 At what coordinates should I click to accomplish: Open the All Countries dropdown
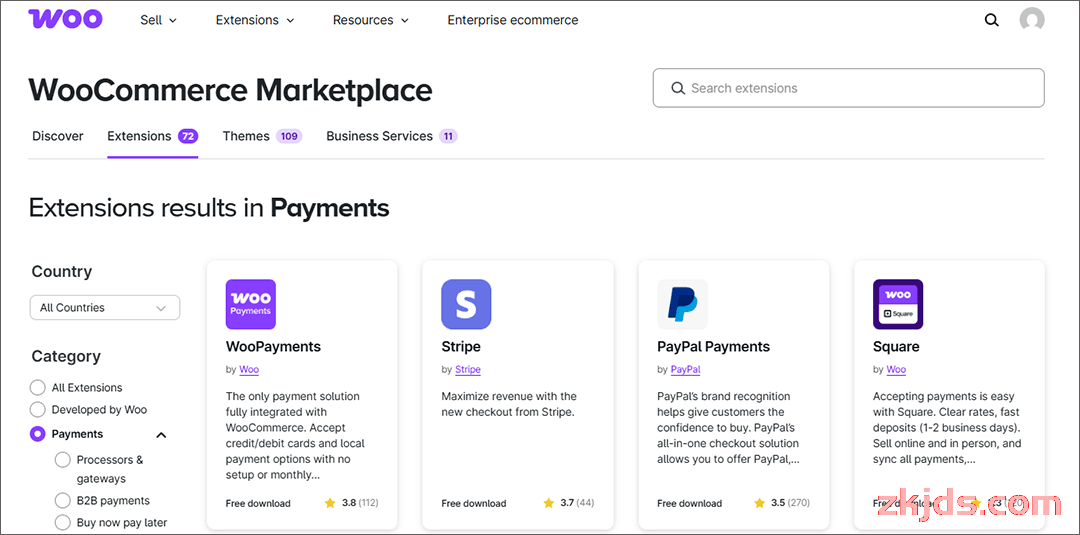[105, 308]
